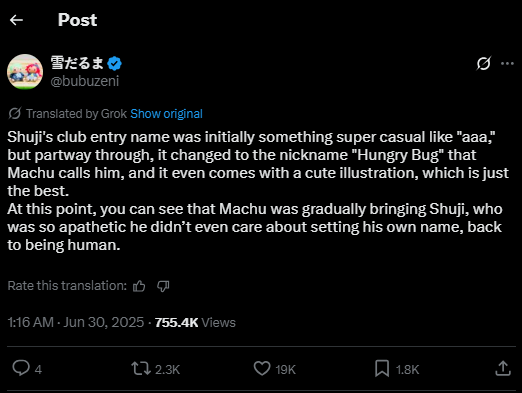
Task: View 755.4K Views analytics
Action: click(195, 322)
